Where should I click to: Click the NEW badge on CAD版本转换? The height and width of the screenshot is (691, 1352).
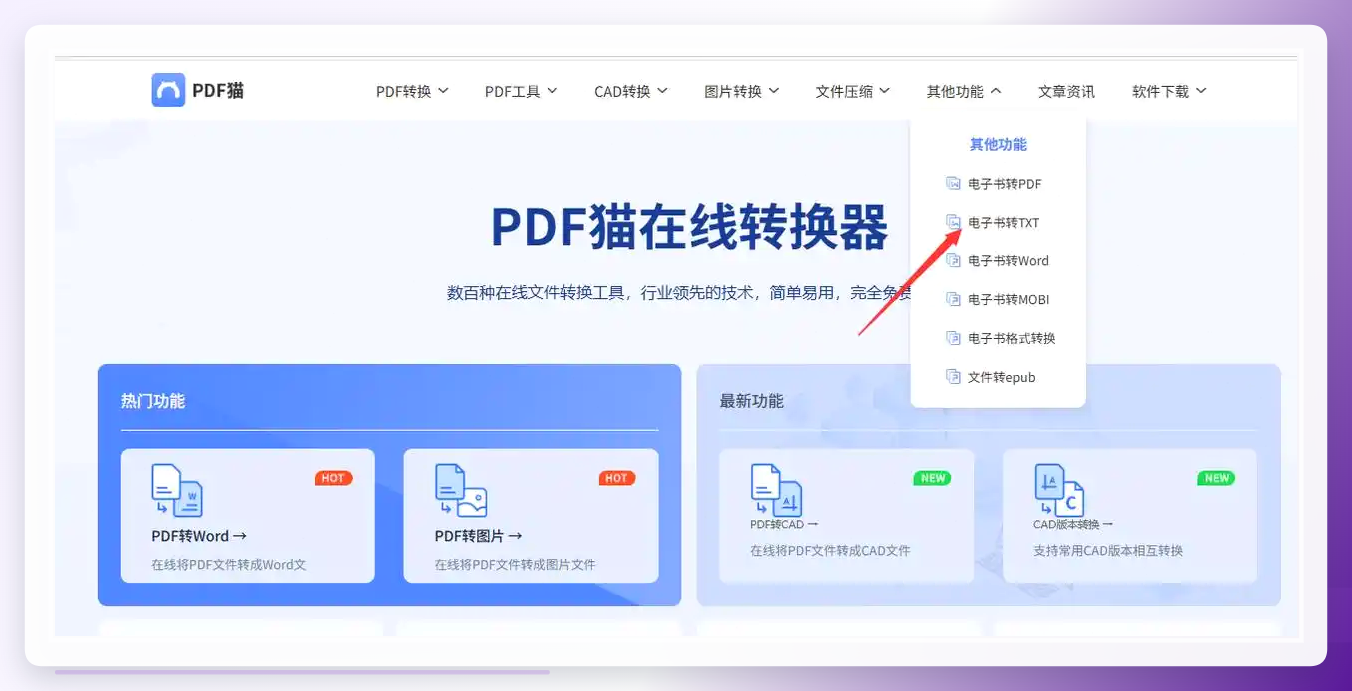click(x=1216, y=478)
